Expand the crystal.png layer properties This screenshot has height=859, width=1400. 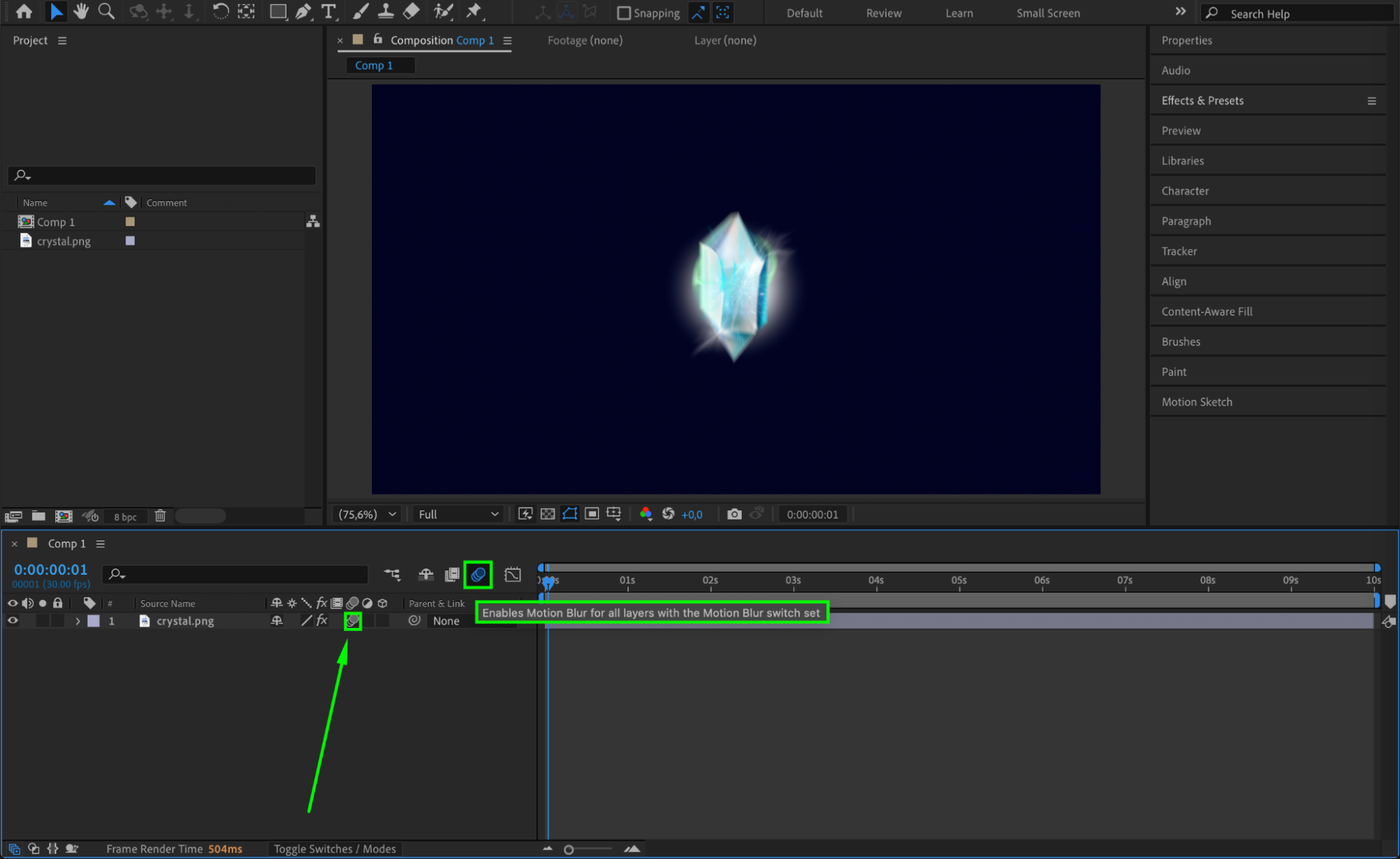tap(78, 621)
